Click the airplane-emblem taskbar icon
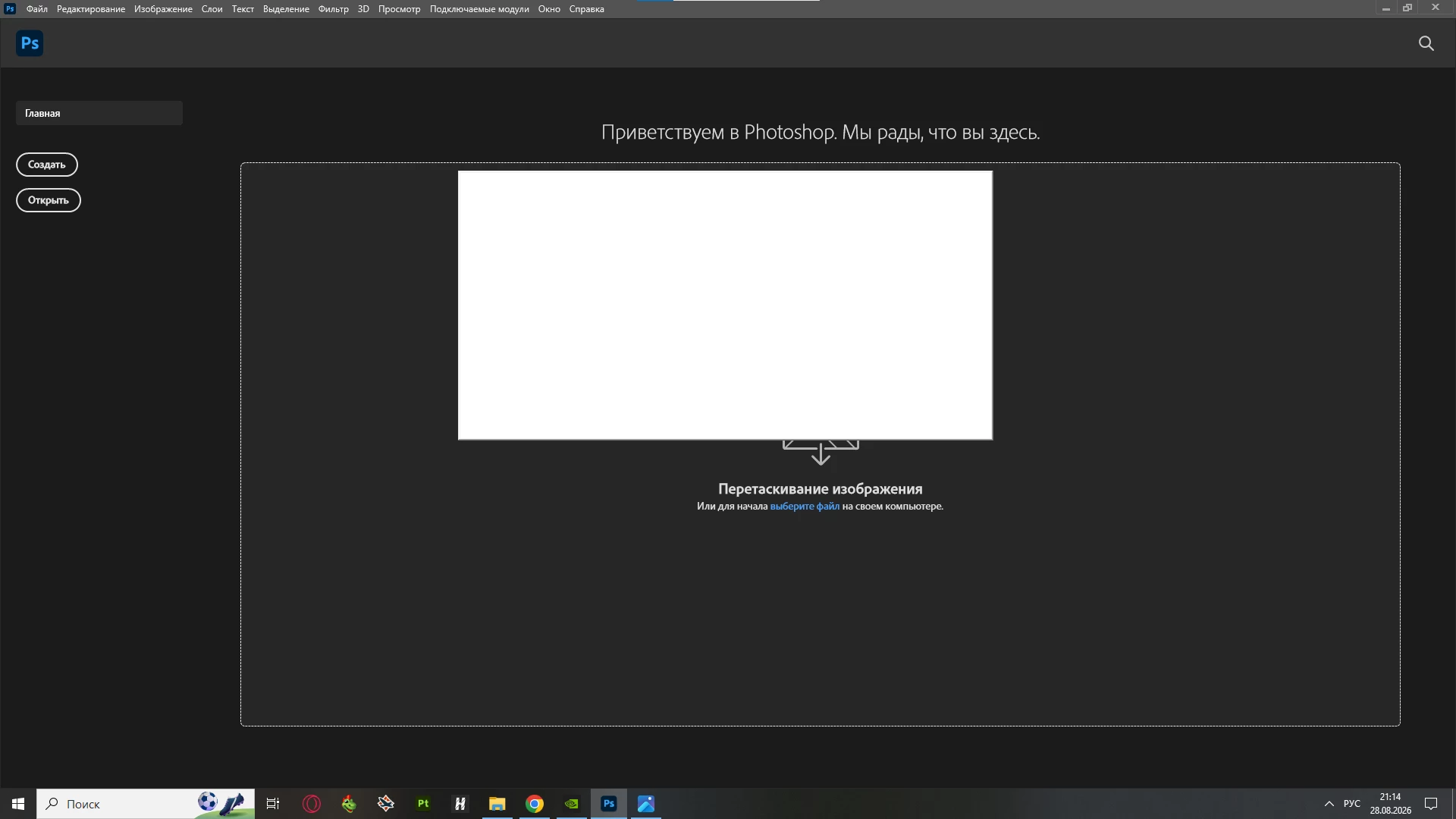Viewport: 1456px width, 819px height. click(386, 804)
